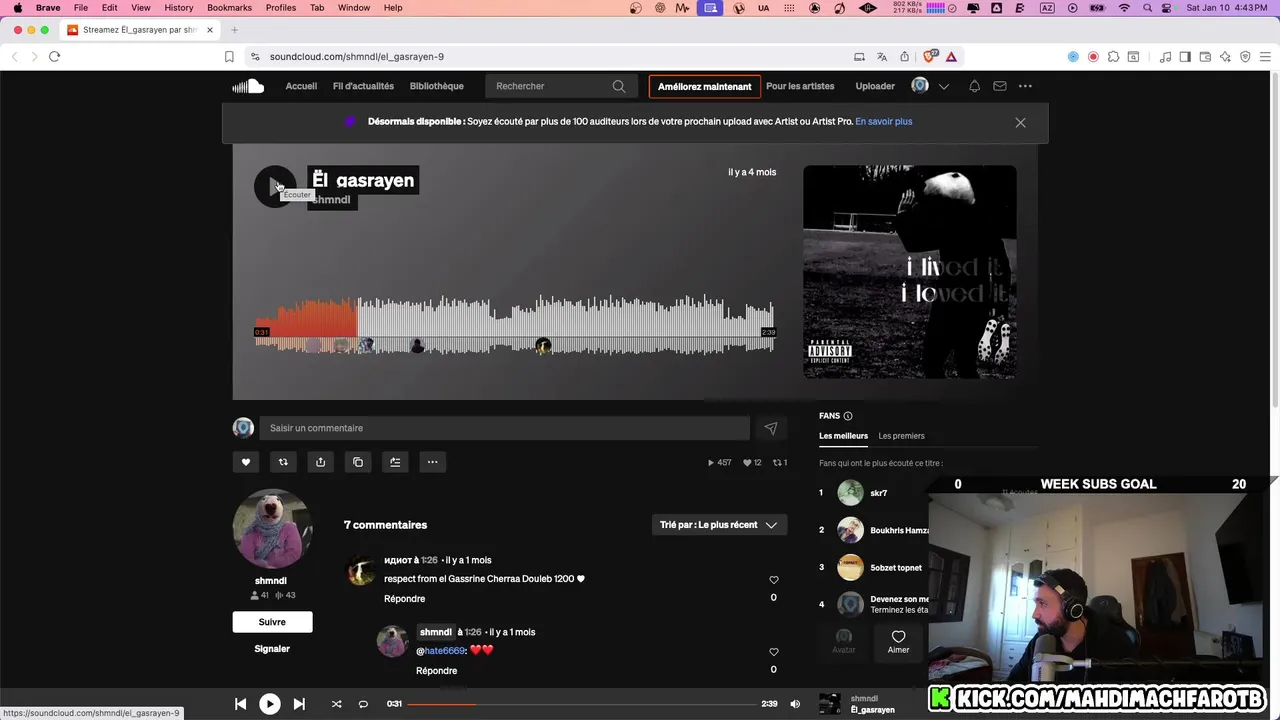Reply to shmndl's comment via Répondre
Viewport: 1280px width, 720px height.
437,671
